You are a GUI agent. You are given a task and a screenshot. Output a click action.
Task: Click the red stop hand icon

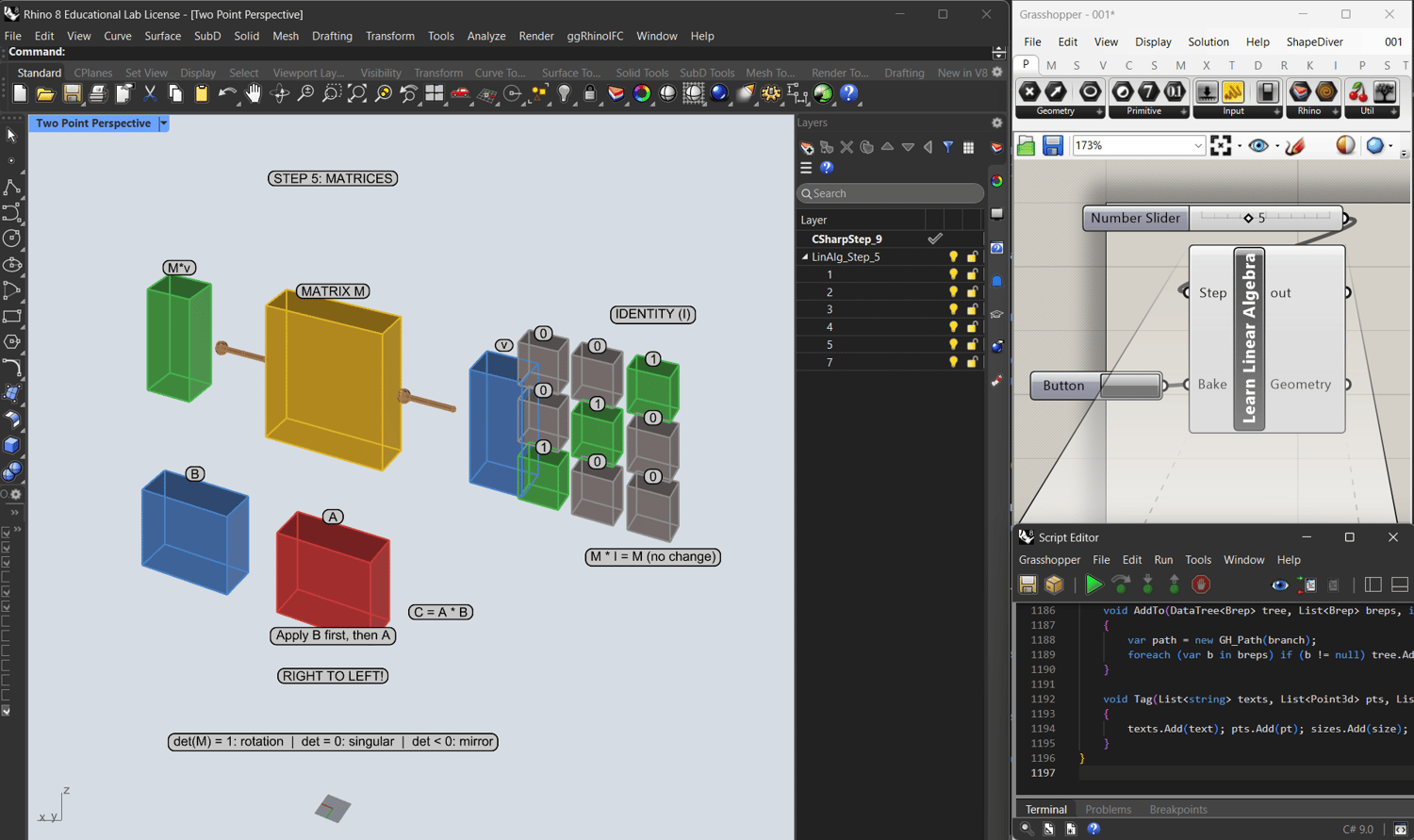click(1201, 585)
